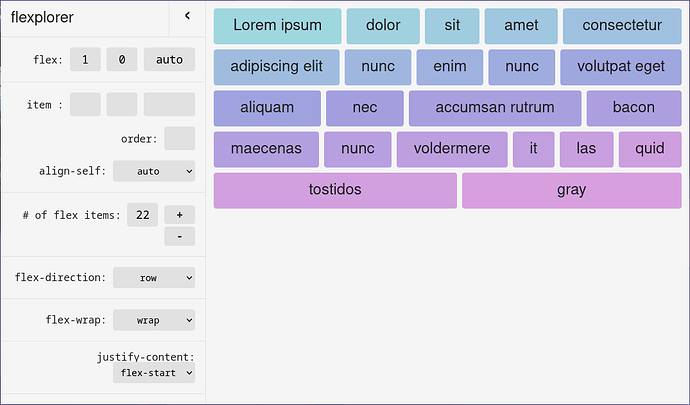Open the flex-direction dropdown
The height and width of the screenshot is (405, 690).
(x=154, y=278)
